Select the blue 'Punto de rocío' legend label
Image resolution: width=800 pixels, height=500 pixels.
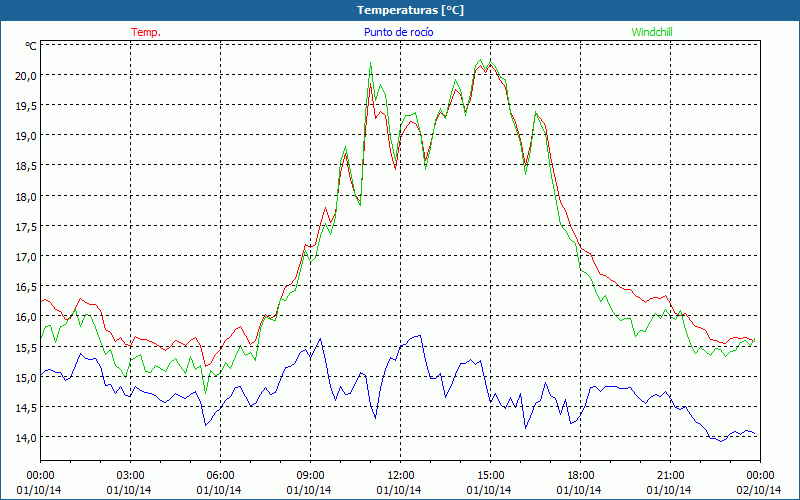398,32
